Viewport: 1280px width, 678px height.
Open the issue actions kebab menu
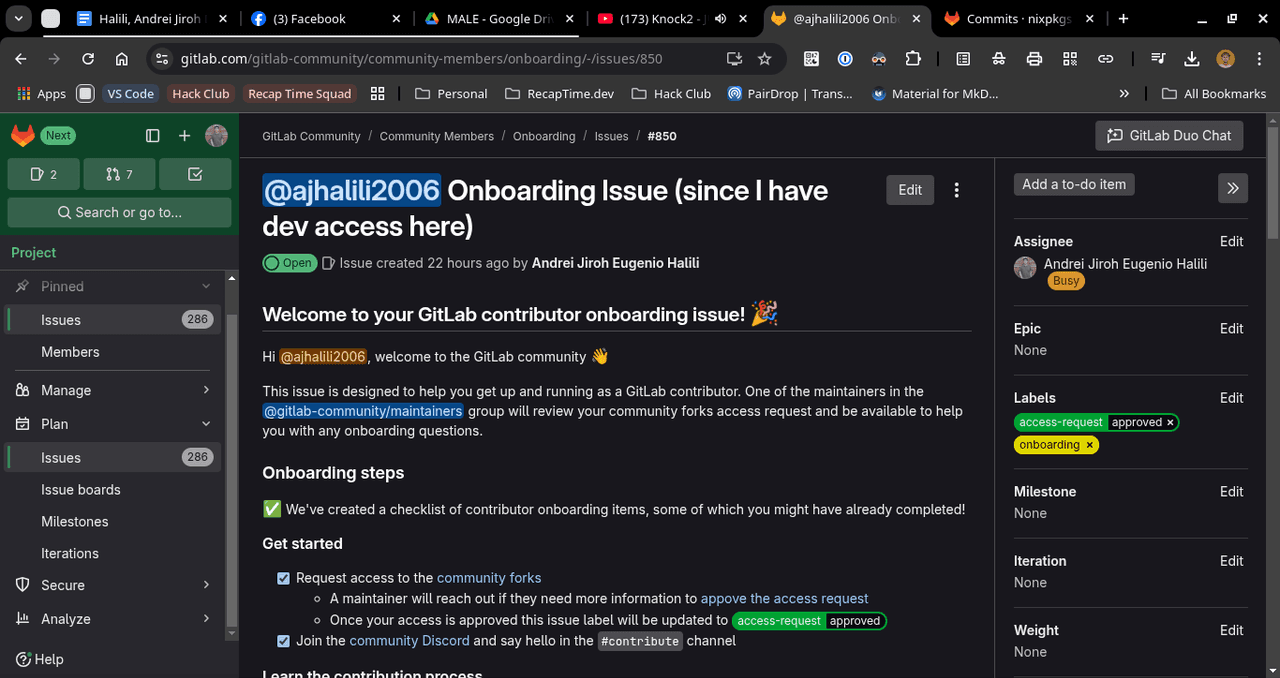957,190
